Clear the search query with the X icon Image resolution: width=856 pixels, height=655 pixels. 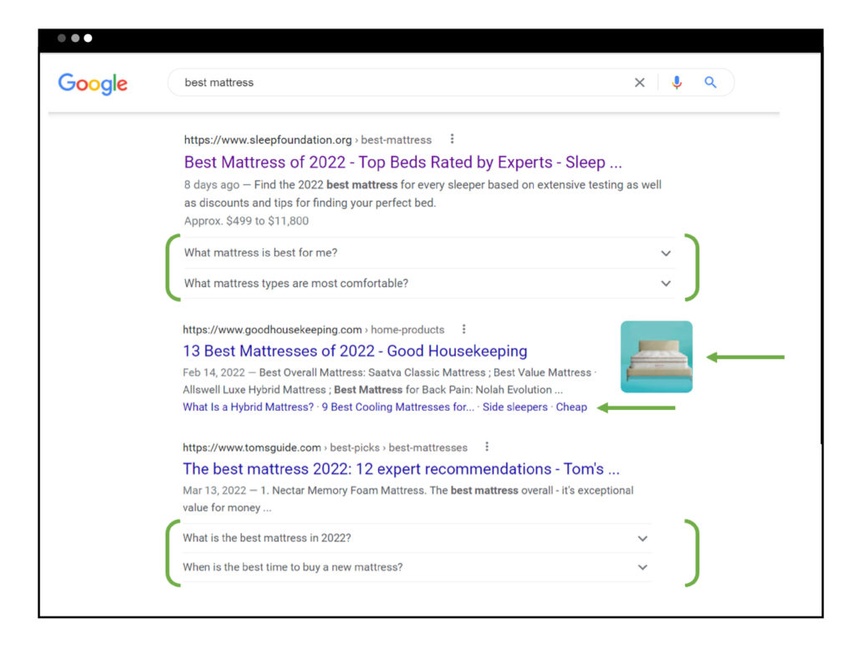640,82
